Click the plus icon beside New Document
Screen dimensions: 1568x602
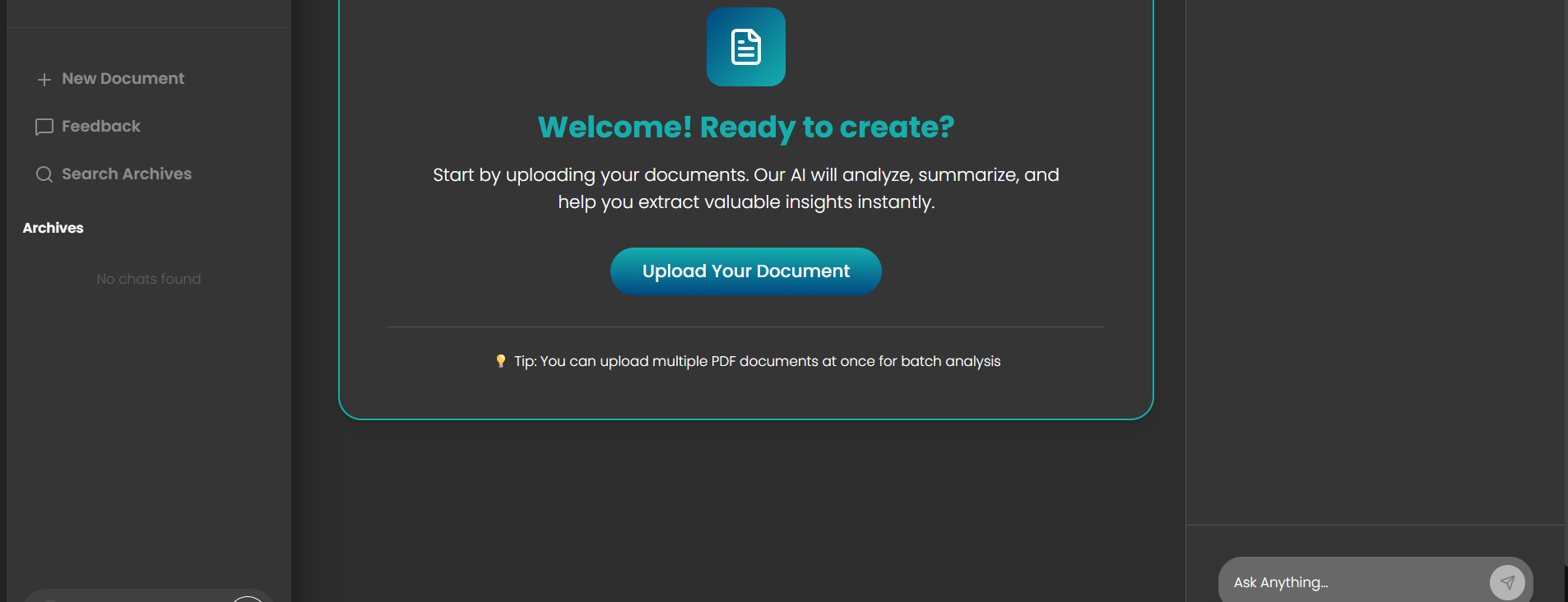(44, 79)
